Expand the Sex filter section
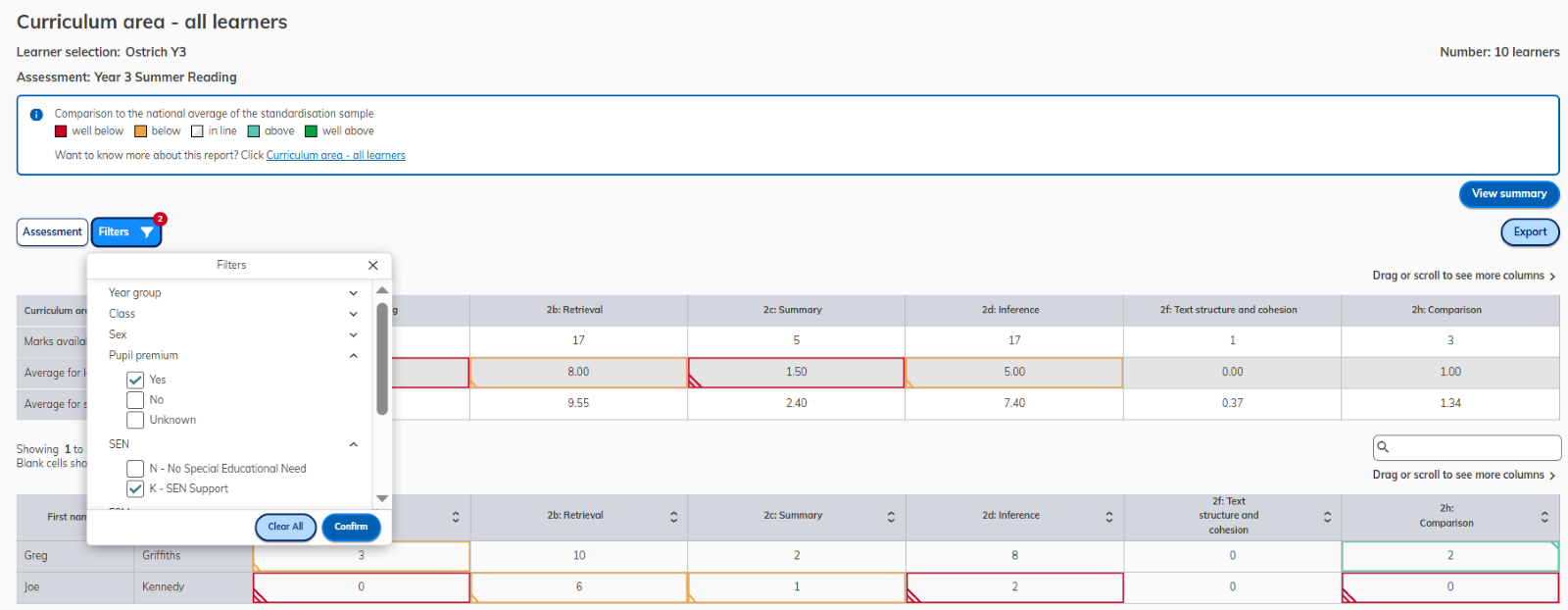Screen dimensions: 1568x610 [354, 335]
